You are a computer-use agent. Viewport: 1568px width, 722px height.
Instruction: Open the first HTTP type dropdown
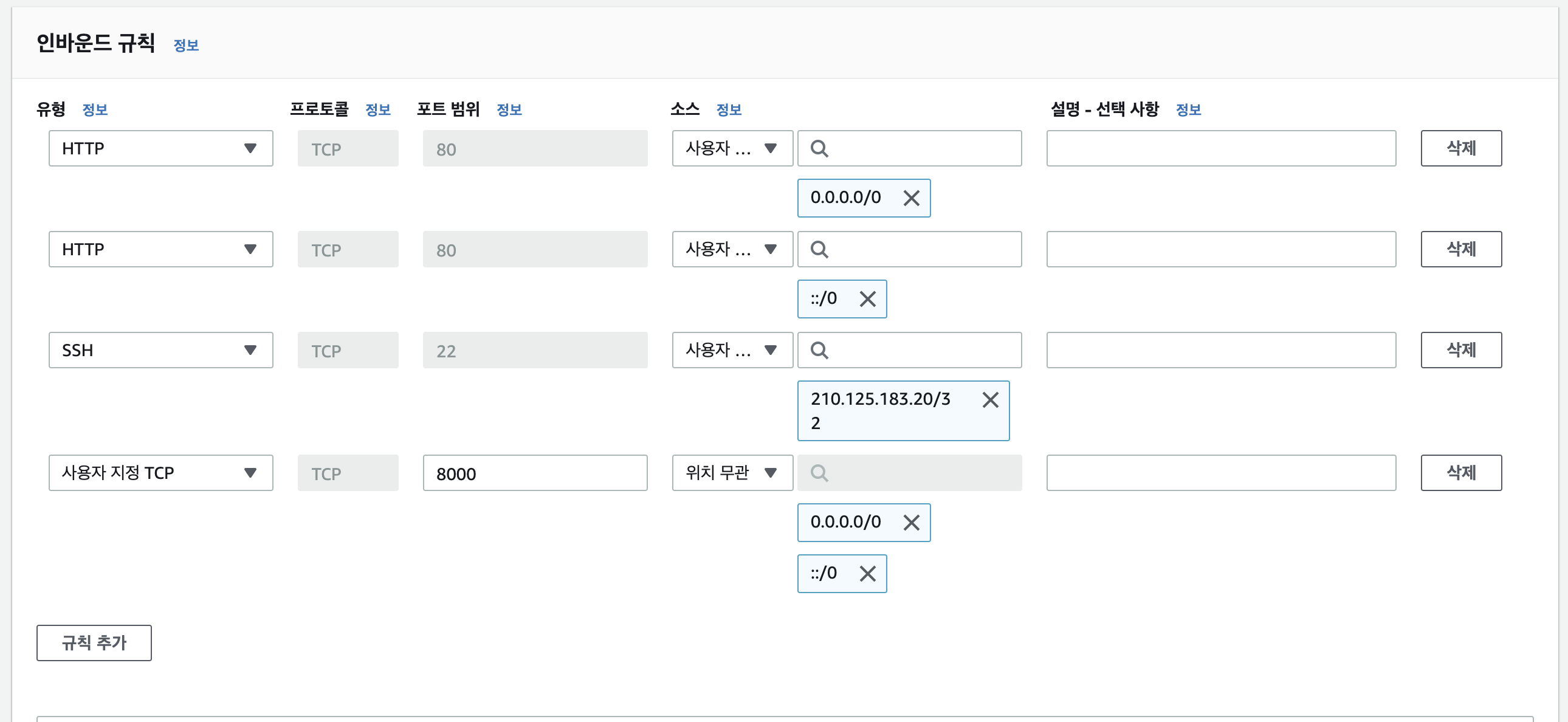click(160, 148)
